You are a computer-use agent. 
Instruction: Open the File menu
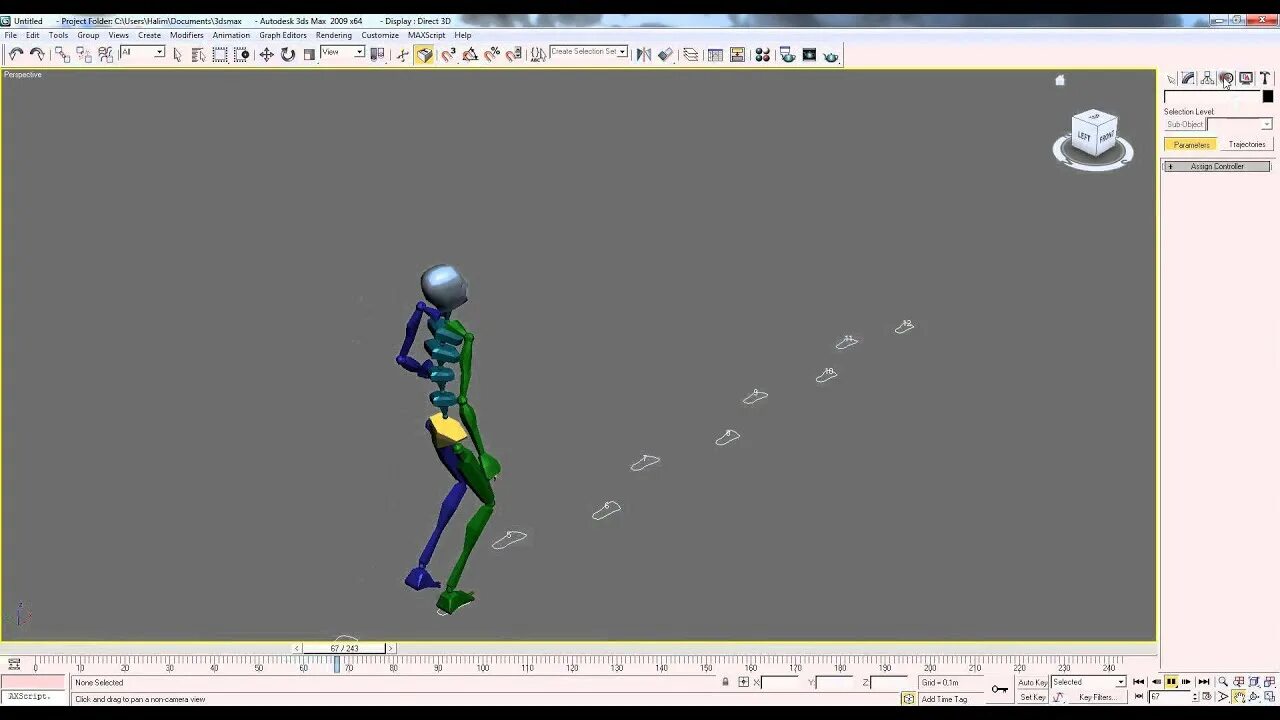(x=10, y=35)
